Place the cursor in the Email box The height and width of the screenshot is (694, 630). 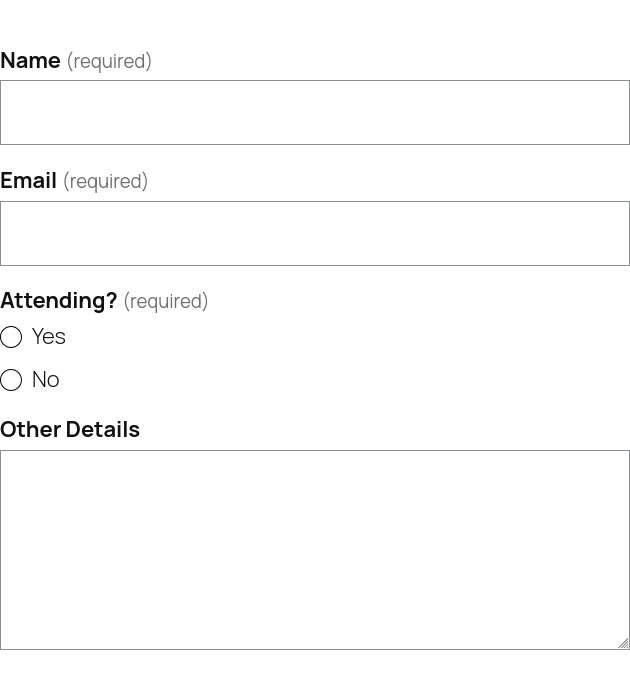tap(315, 233)
